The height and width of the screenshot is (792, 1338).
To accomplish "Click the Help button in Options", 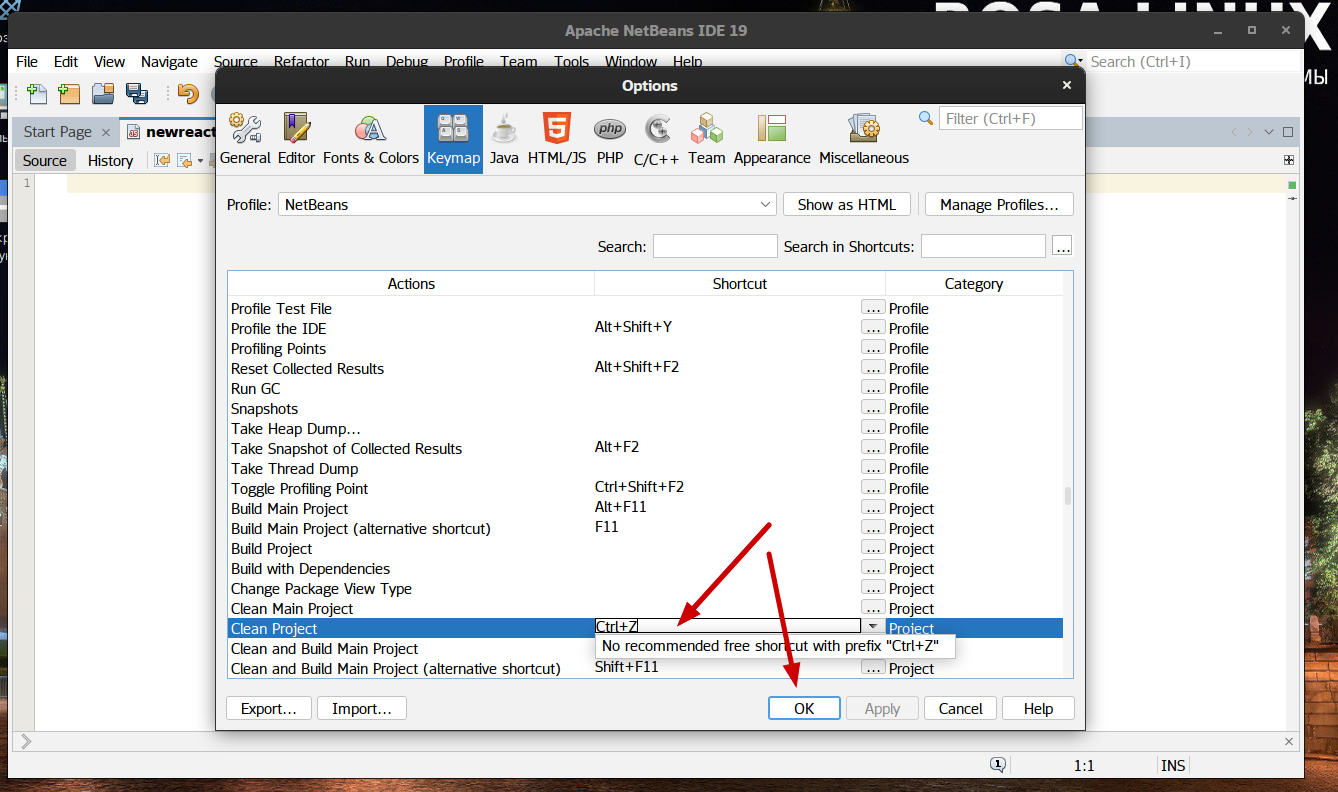I will click(x=1038, y=708).
